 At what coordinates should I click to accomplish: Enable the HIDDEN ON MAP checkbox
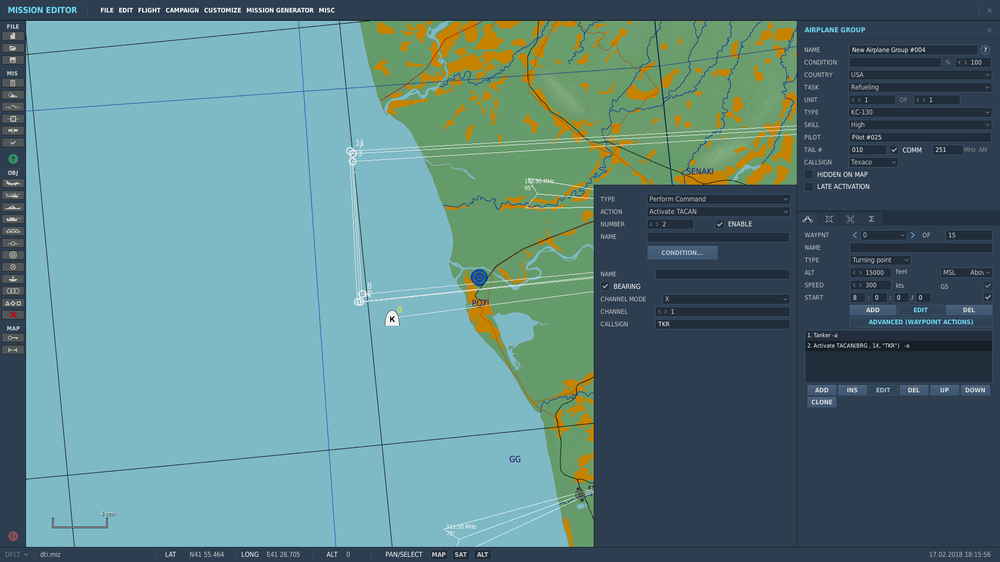(809, 174)
